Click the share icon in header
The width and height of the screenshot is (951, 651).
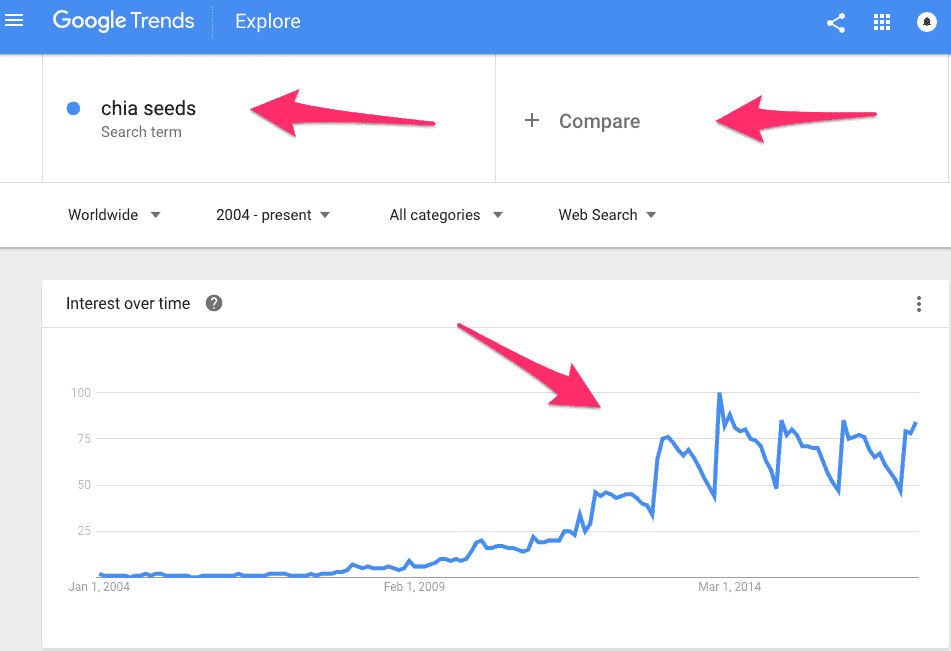click(x=836, y=23)
